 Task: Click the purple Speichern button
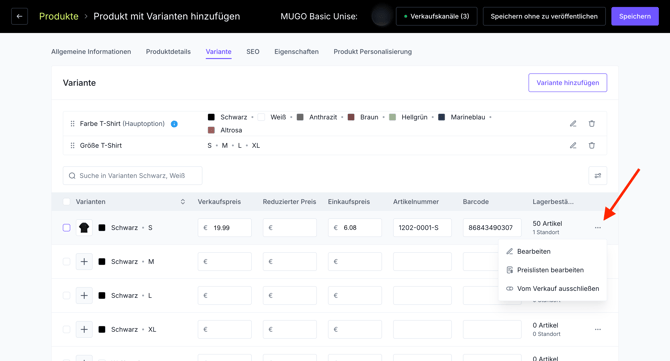(x=635, y=16)
